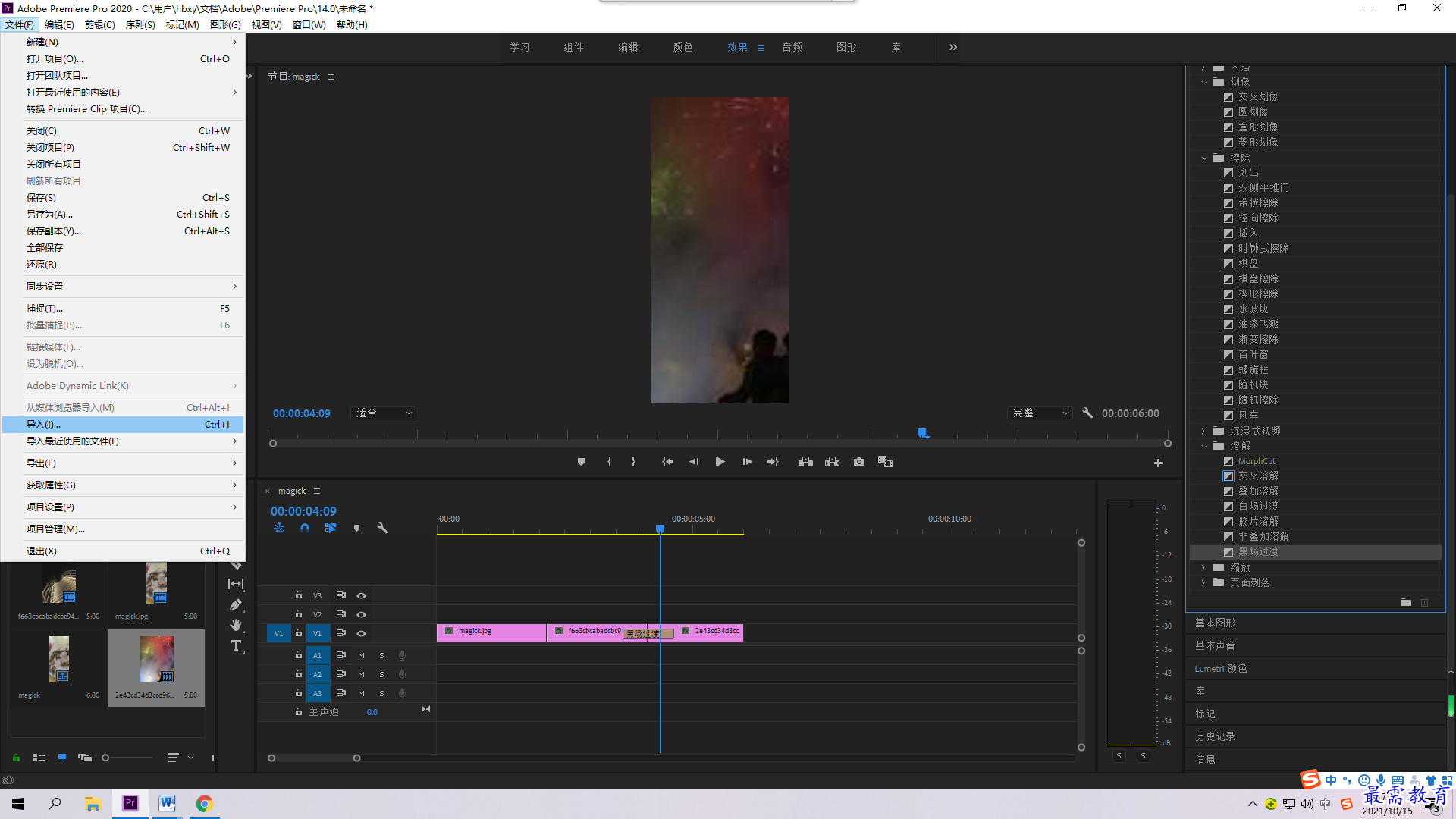Select magick.jpg clip on timeline
This screenshot has width=1456, height=819.
coord(491,633)
